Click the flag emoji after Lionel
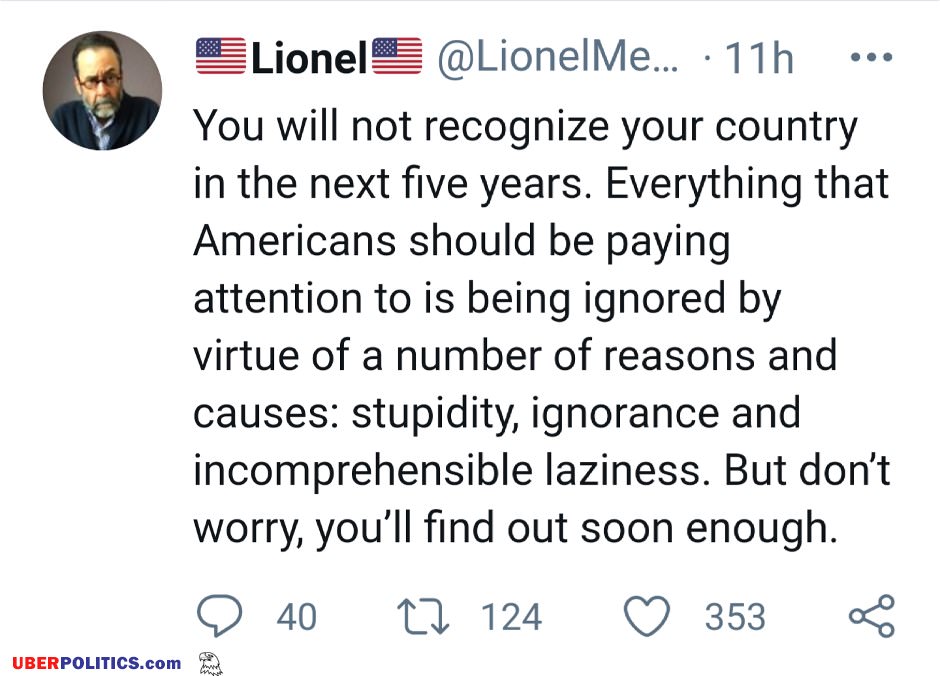 coord(397,56)
